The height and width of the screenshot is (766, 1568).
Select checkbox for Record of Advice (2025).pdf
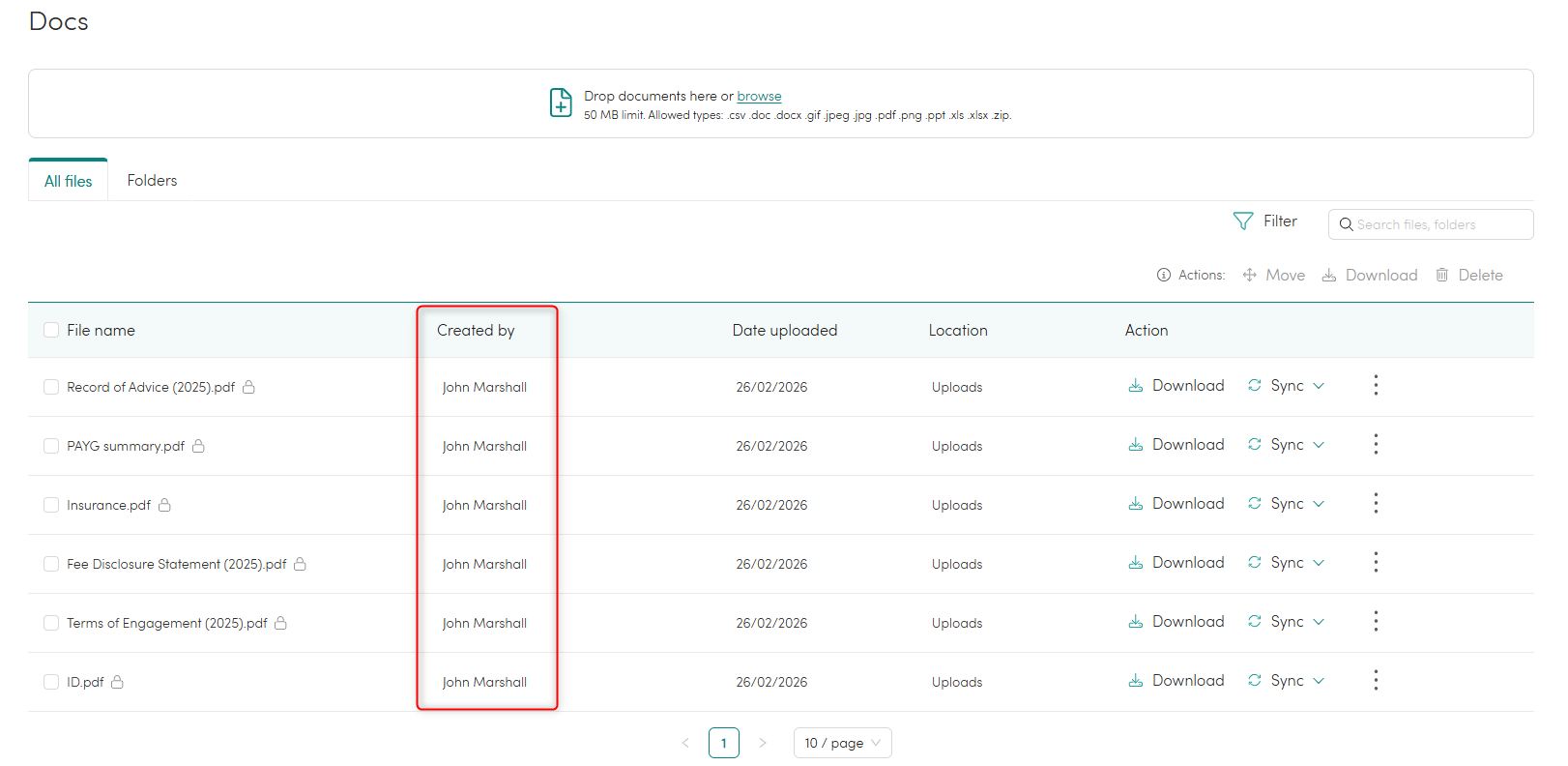click(51, 387)
